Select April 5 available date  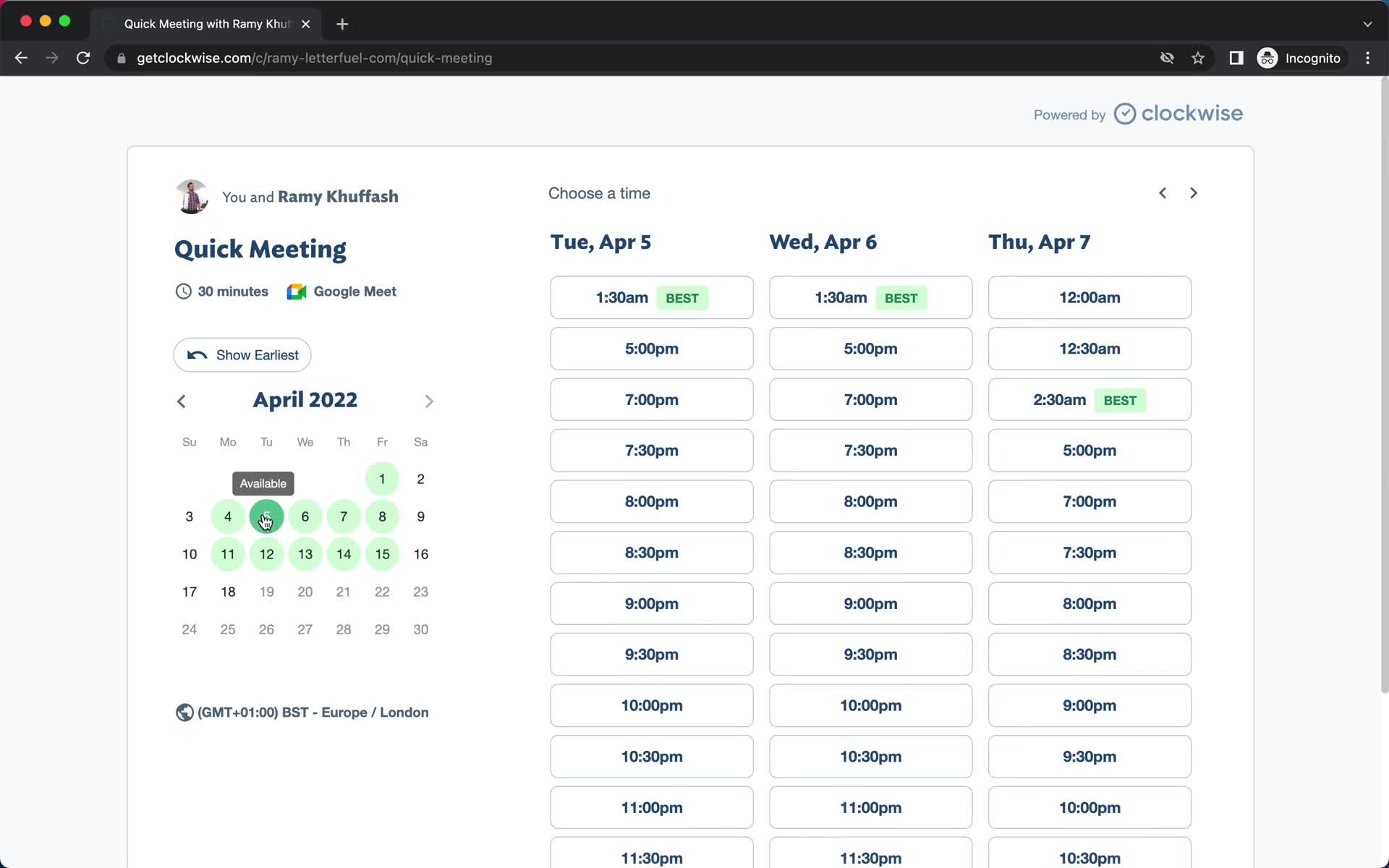(x=266, y=516)
